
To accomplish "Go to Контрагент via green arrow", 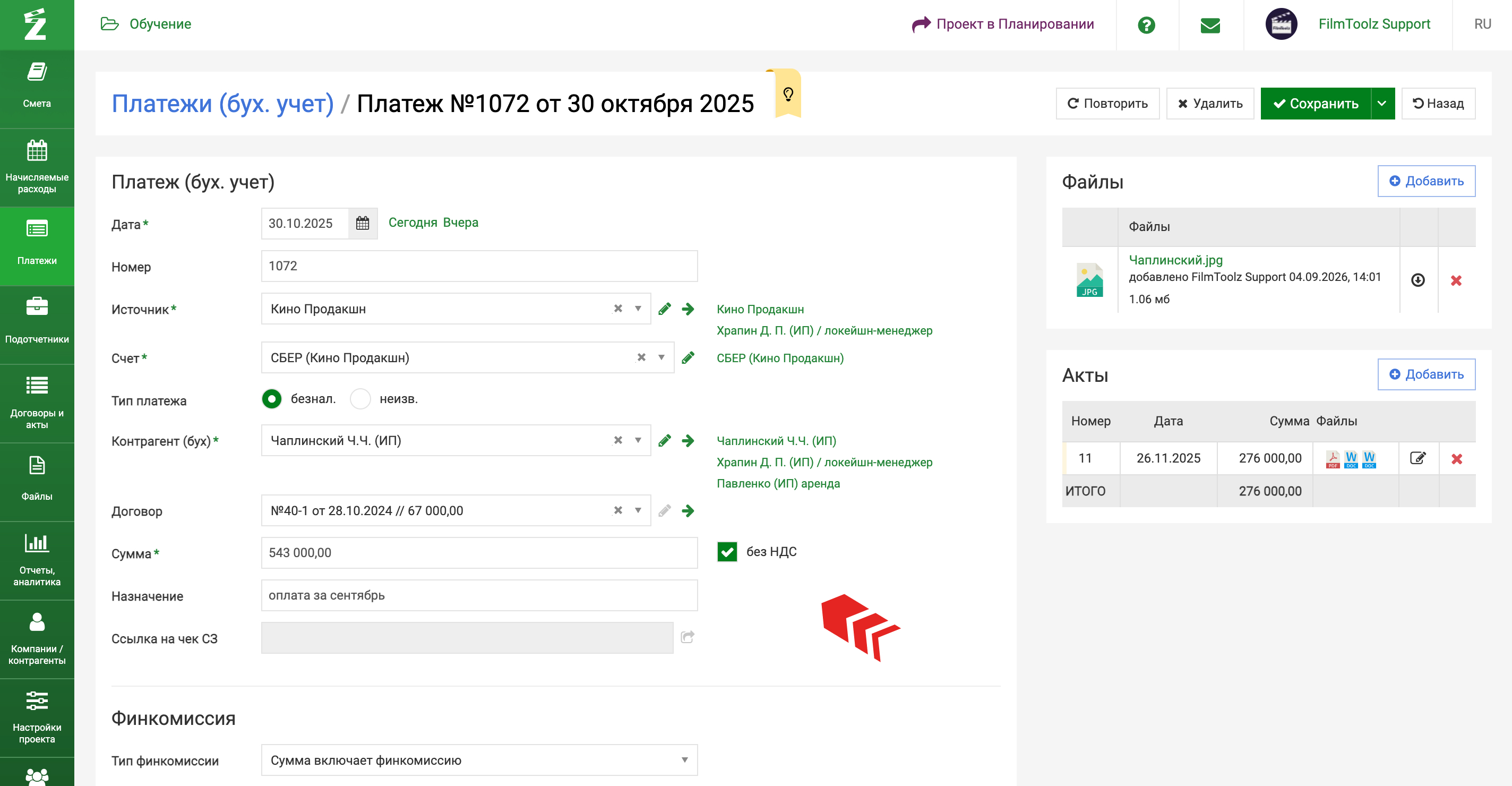I will 688,441.
